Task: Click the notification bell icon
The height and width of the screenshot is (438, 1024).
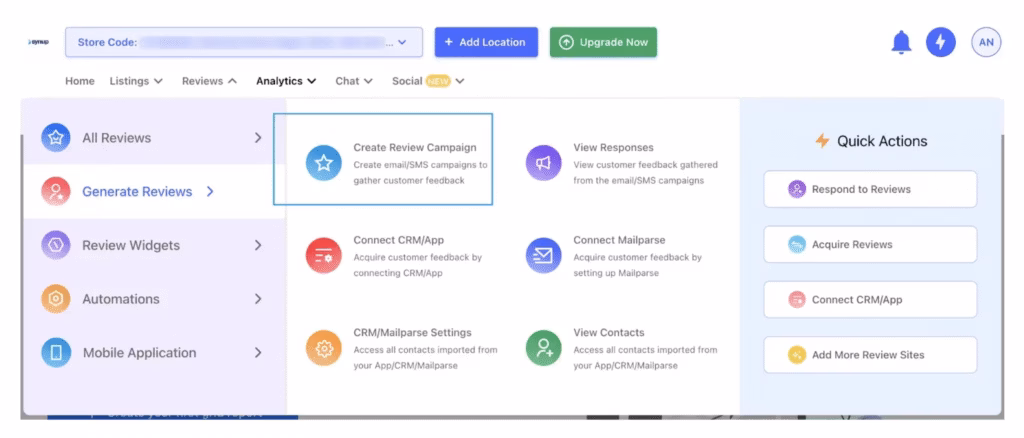Action: coord(901,42)
